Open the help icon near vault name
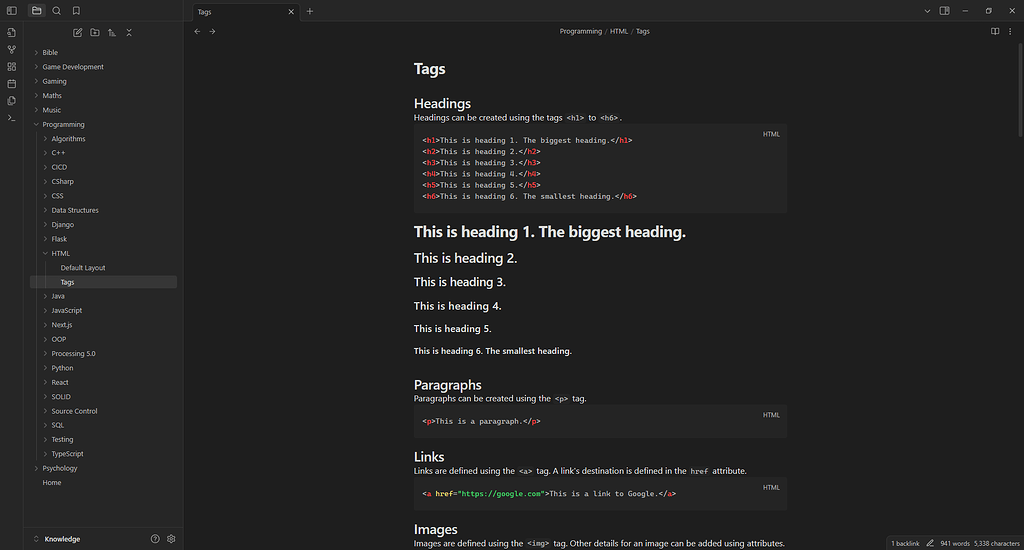 [155, 539]
